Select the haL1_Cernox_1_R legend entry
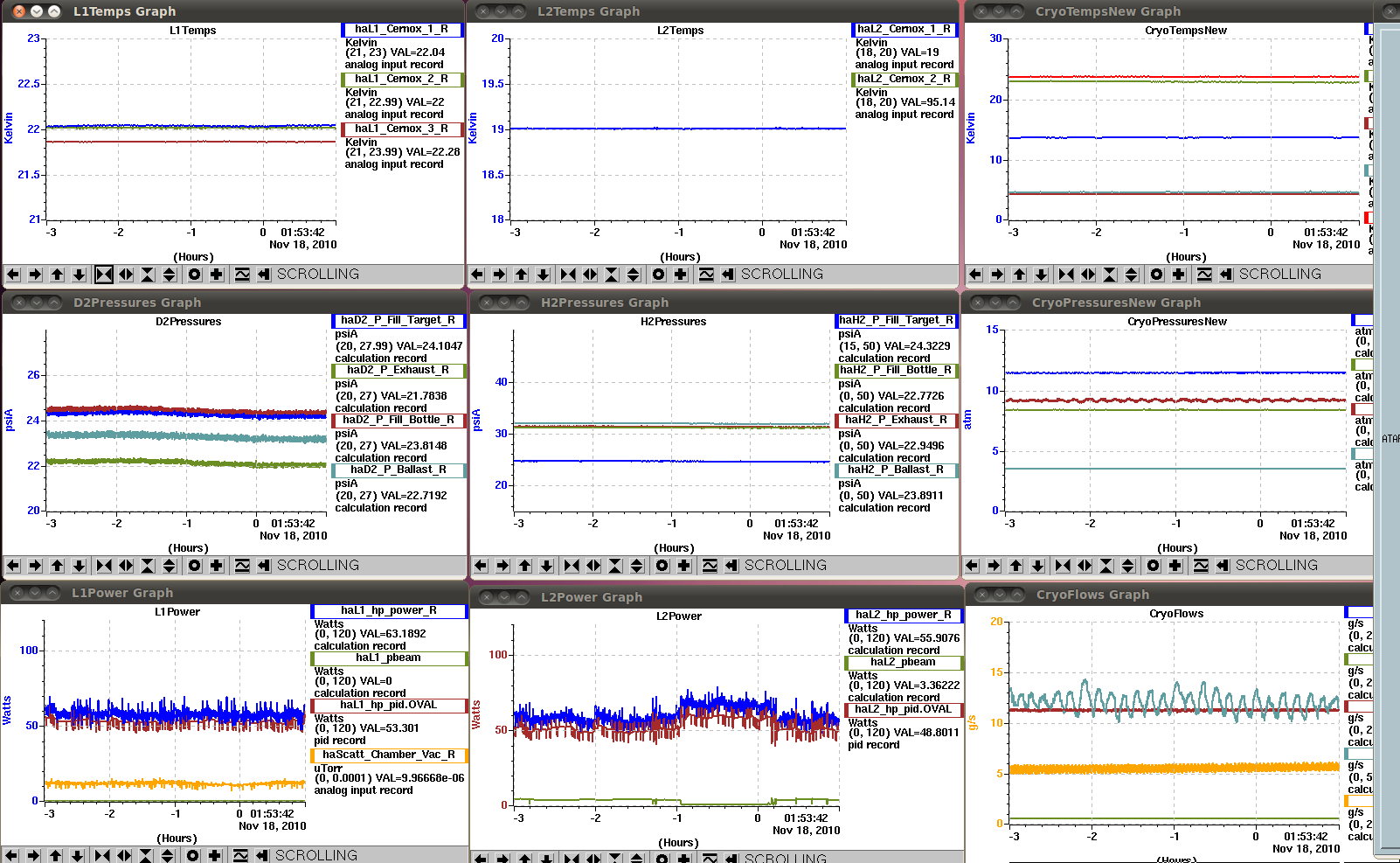 click(402, 29)
